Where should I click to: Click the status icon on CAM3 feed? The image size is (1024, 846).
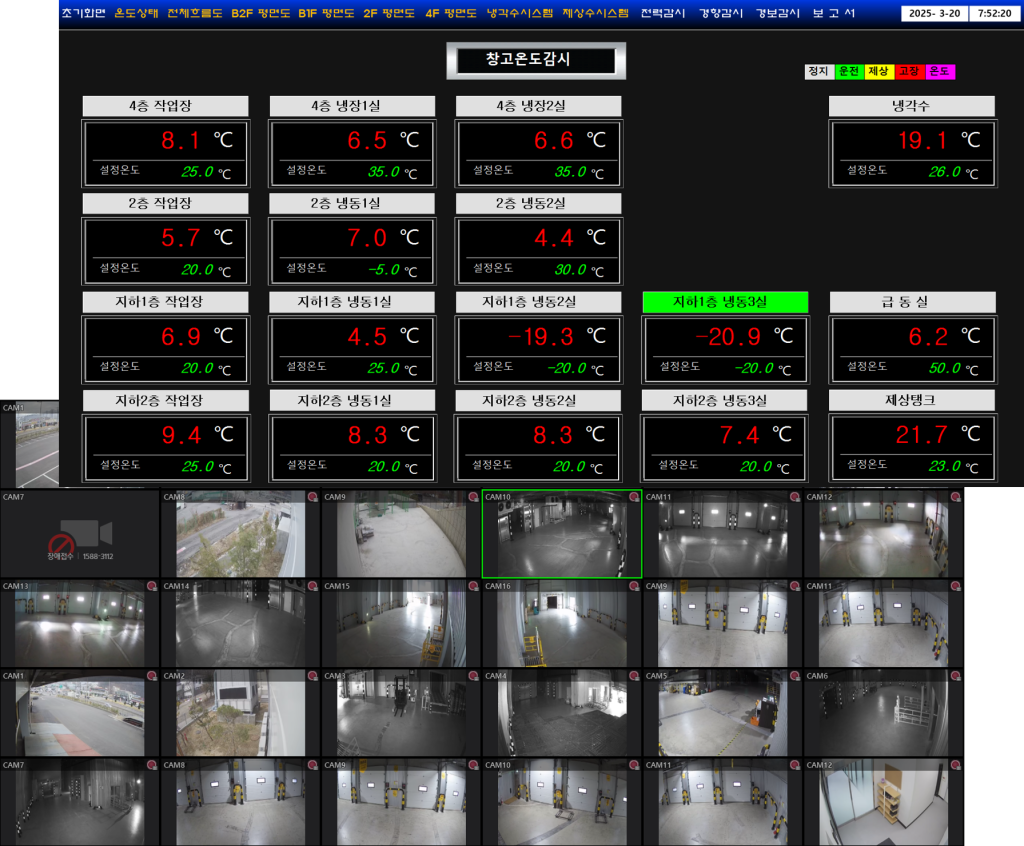click(473, 677)
